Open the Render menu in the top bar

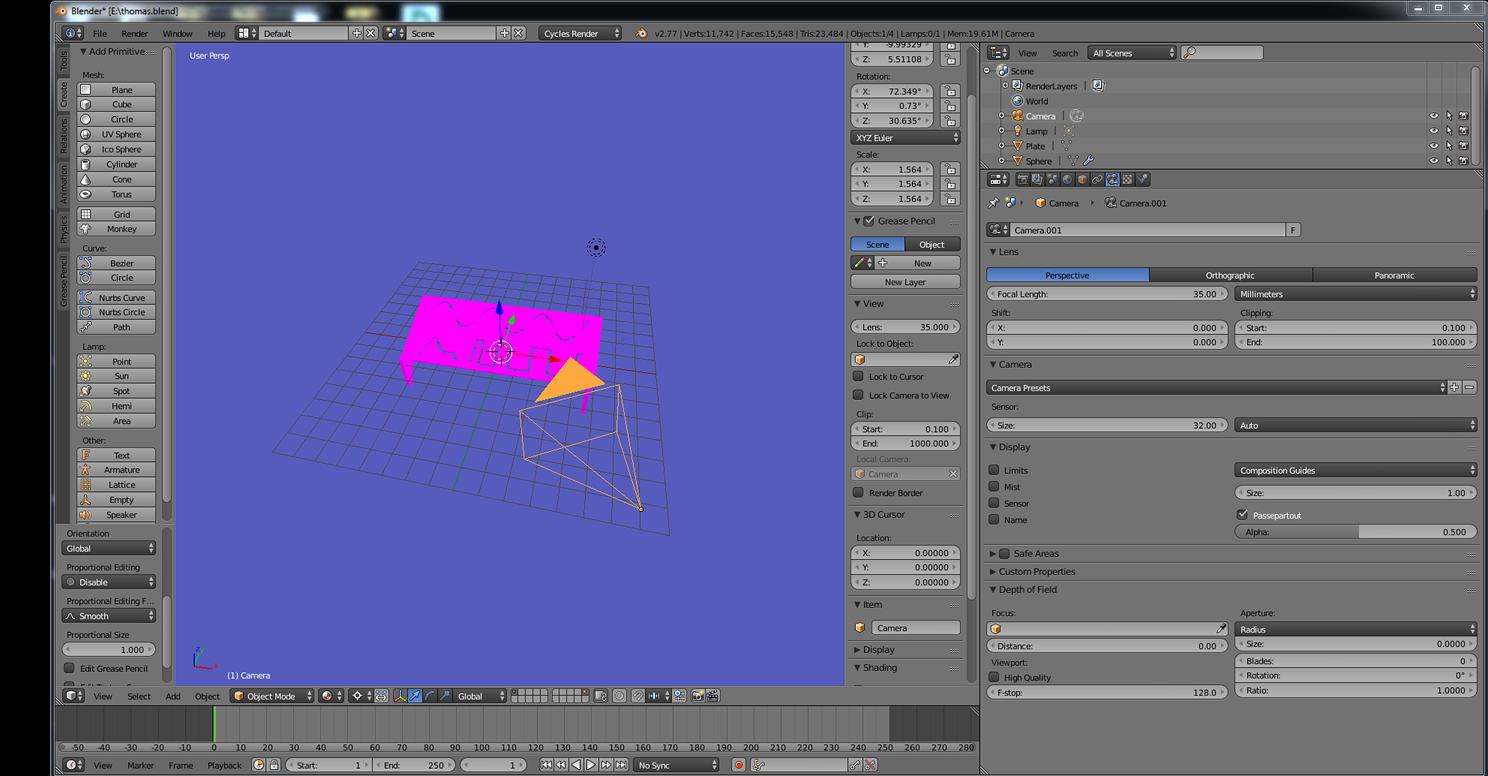pos(135,33)
